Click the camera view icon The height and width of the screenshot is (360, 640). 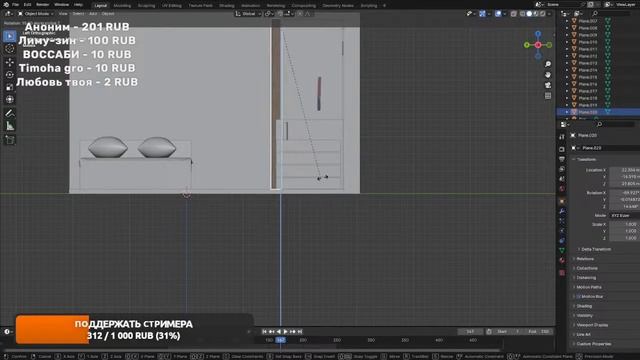pos(548,85)
